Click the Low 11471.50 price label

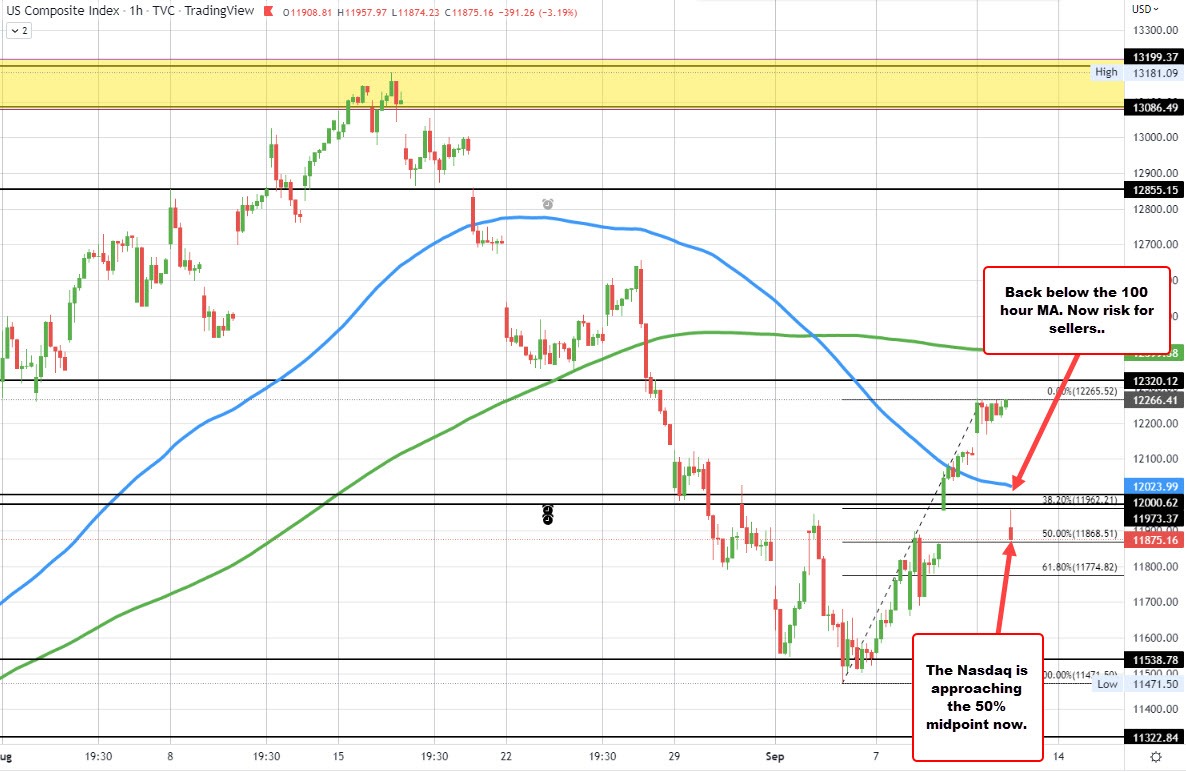pos(1138,684)
